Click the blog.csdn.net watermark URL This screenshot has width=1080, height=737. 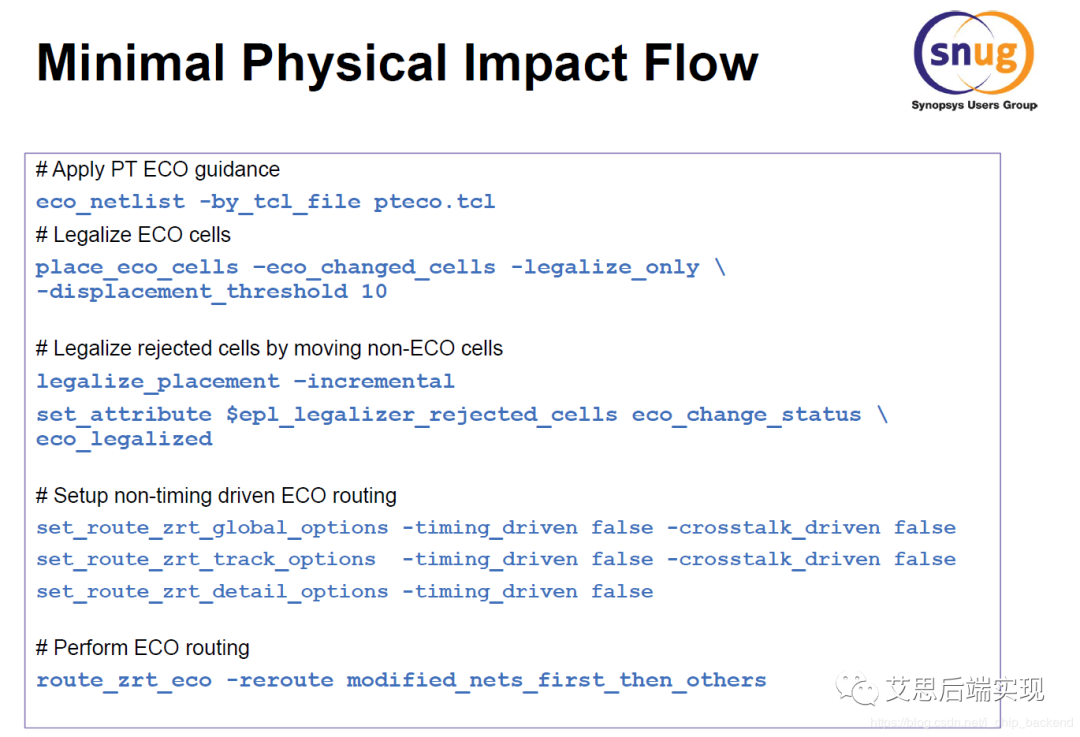(x=971, y=722)
